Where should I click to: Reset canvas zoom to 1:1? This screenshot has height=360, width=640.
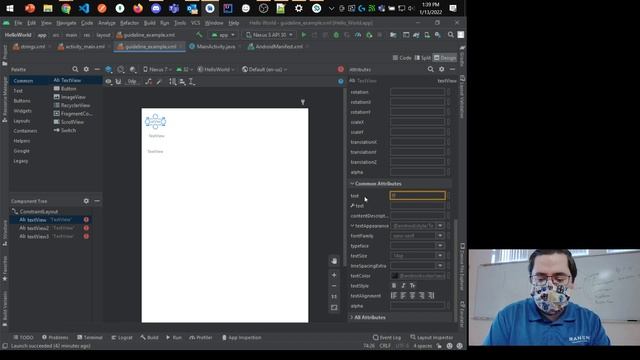pos(334,297)
